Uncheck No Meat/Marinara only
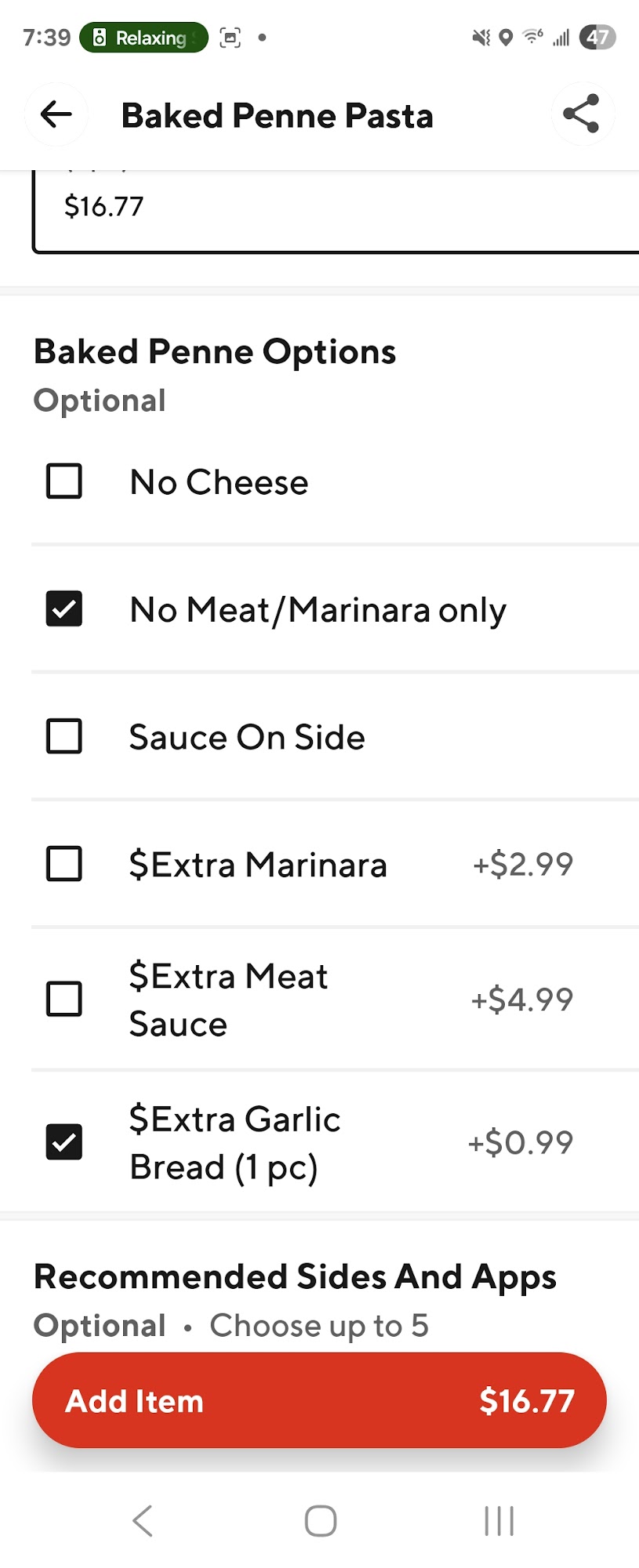The height and width of the screenshot is (1568, 639). 64,609
